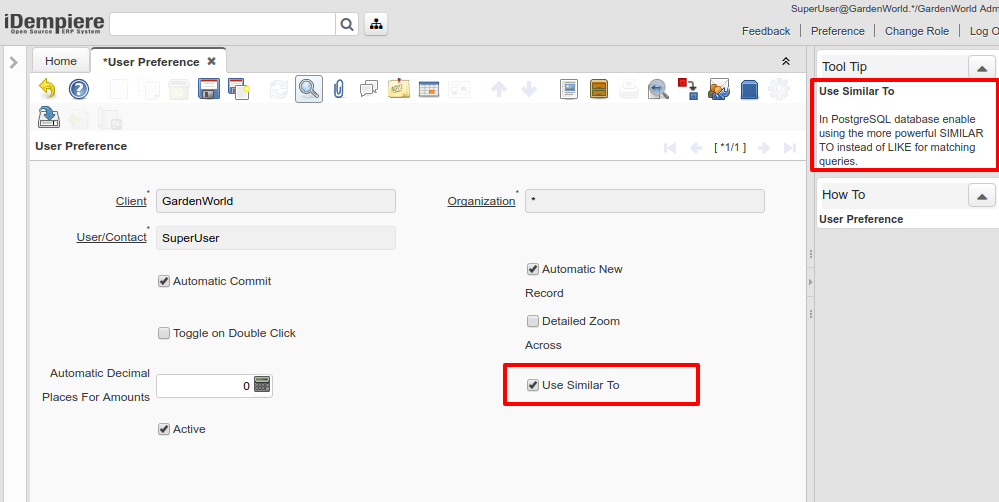The height and width of the screenshot is (502, 999).
Task: Switch to the Home tab
Action: [60, 61]
